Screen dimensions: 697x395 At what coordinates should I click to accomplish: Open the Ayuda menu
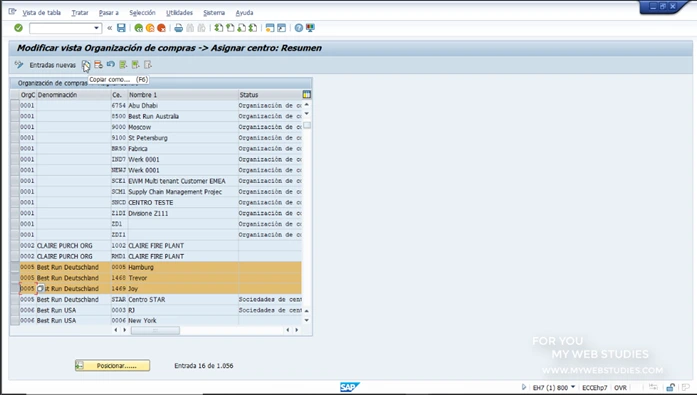(244, 12)
